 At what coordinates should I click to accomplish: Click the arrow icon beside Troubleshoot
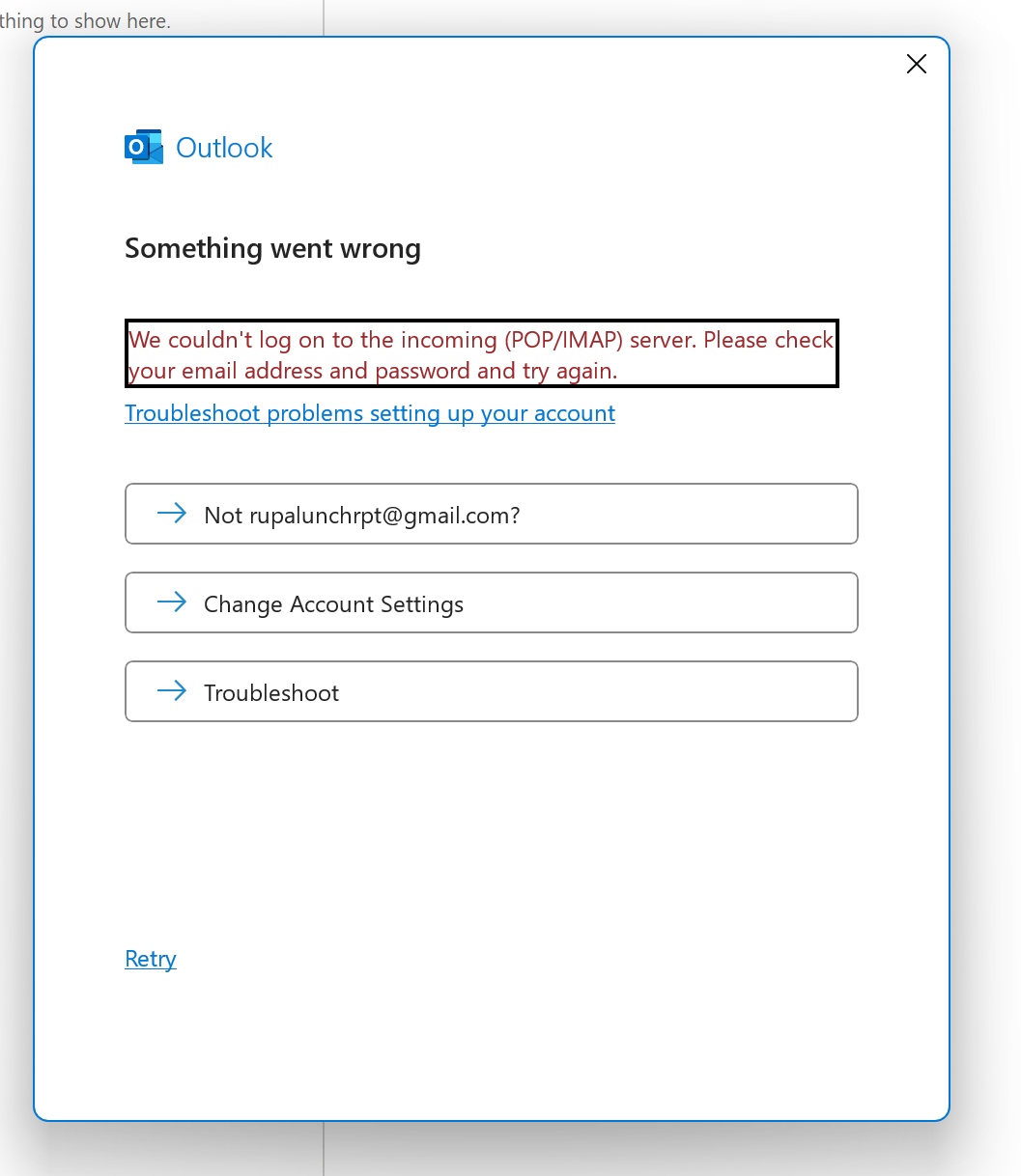point(172,691)
